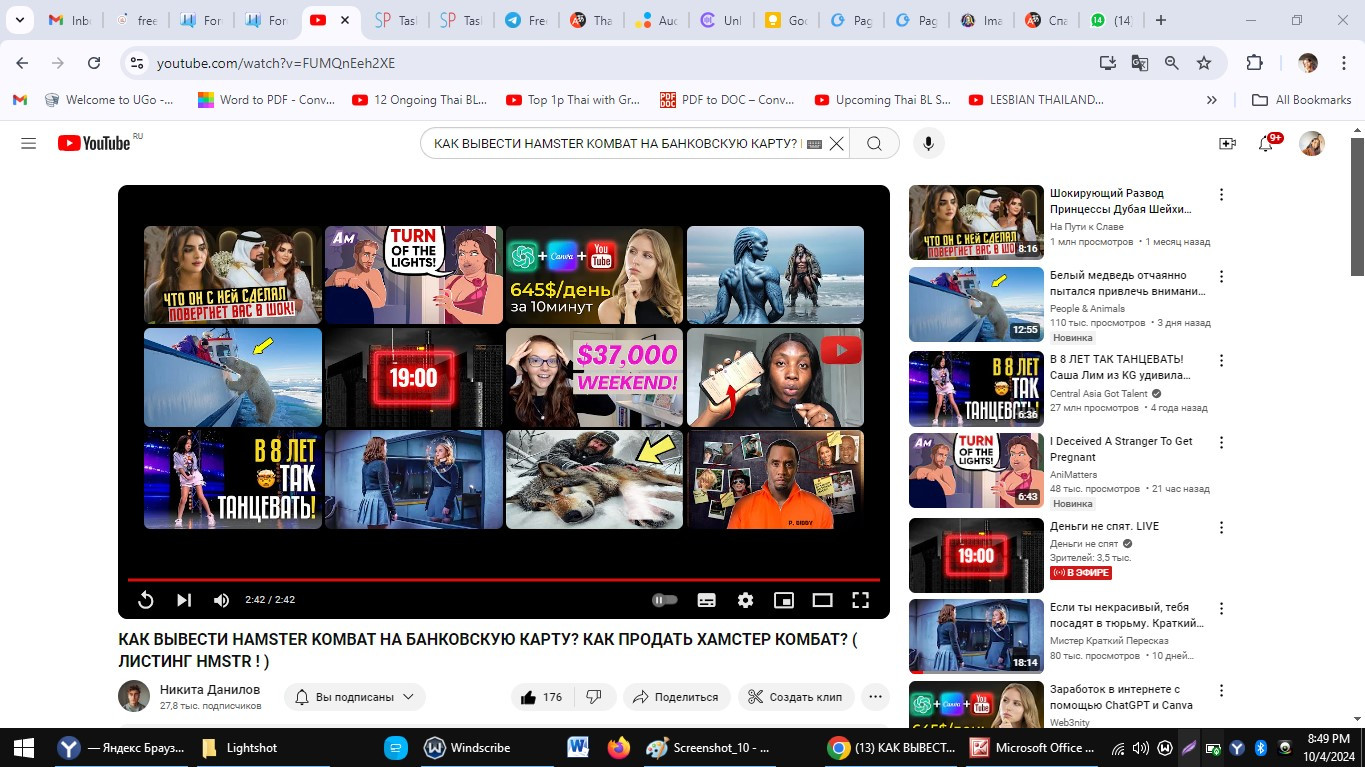This screenshot has height=767, width=1365.
Task: Switch to miniplayer mode
Action: [x=784, y=600]
